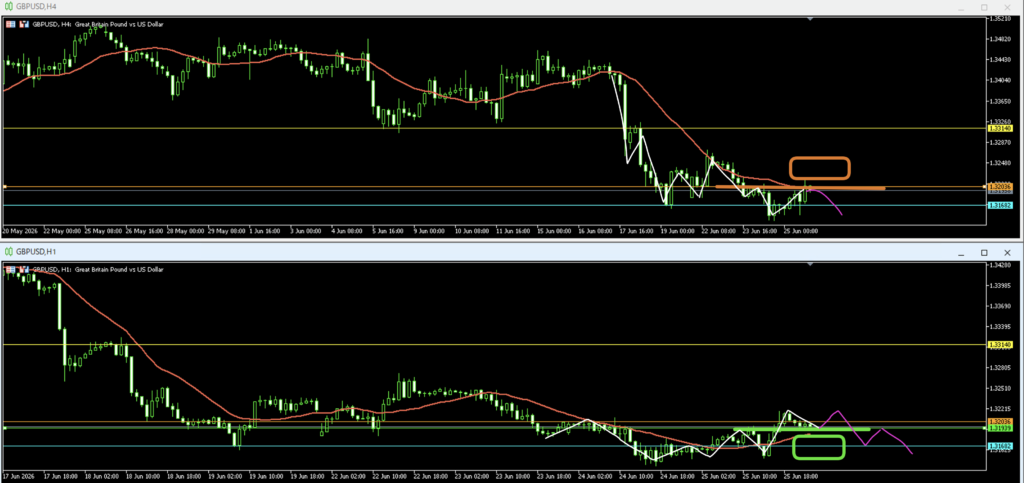The width and height of the screenshot is (1024, 483).
Task: Click '25 Jun 00:00' on H4 time axis
Action: [x=803, y=230]
